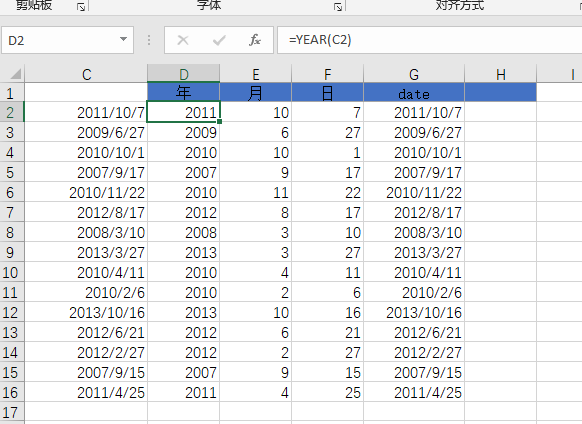Viewport: 582px width, 424px height.
Task: Click the cancel entry X icon
Action: [183, 40]
